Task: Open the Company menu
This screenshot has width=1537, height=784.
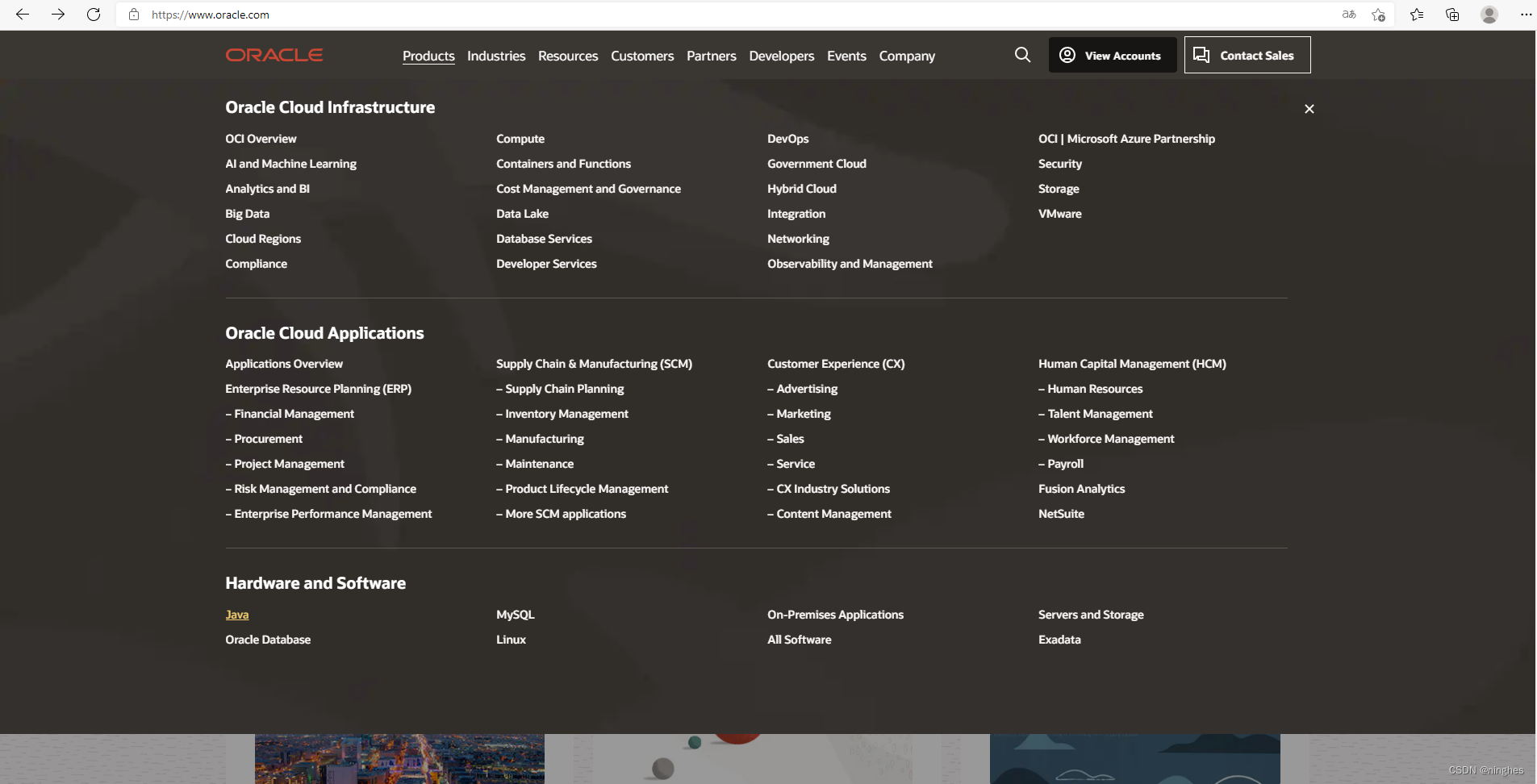Action: (x=907, y=56)
